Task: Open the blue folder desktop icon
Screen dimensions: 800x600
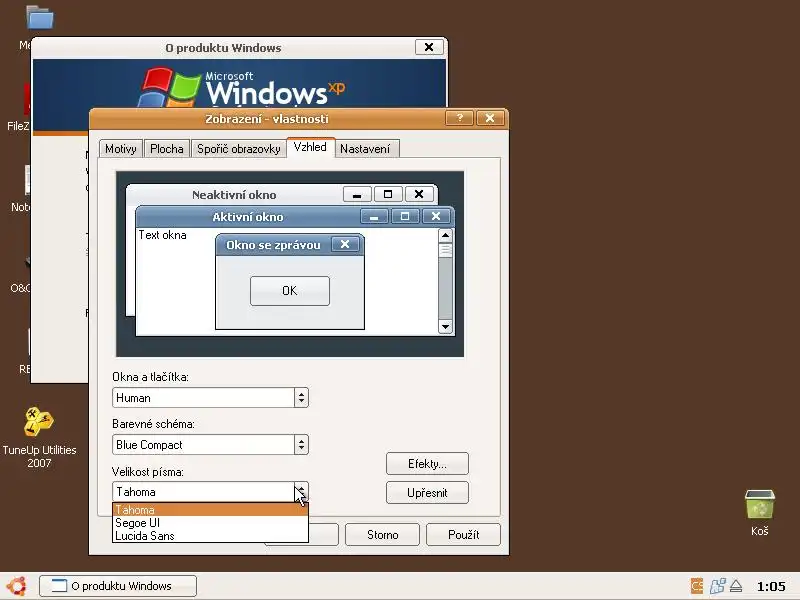Action: [40, 17]
